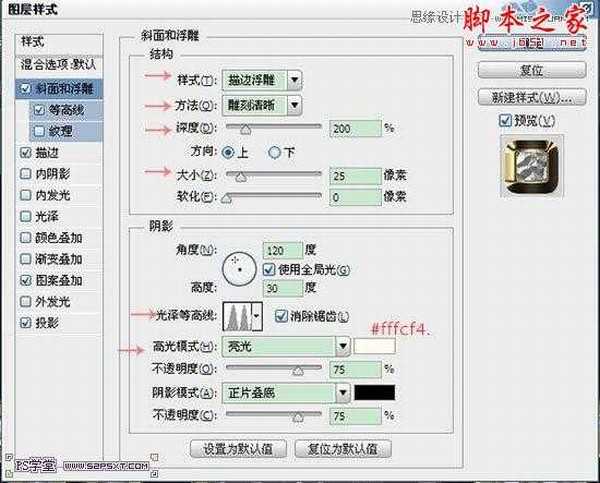Image resolution: width=600 pixels, height=483 pixels.
Task: Click the 大小 slider handle
Action: click(x=241, y=177)
